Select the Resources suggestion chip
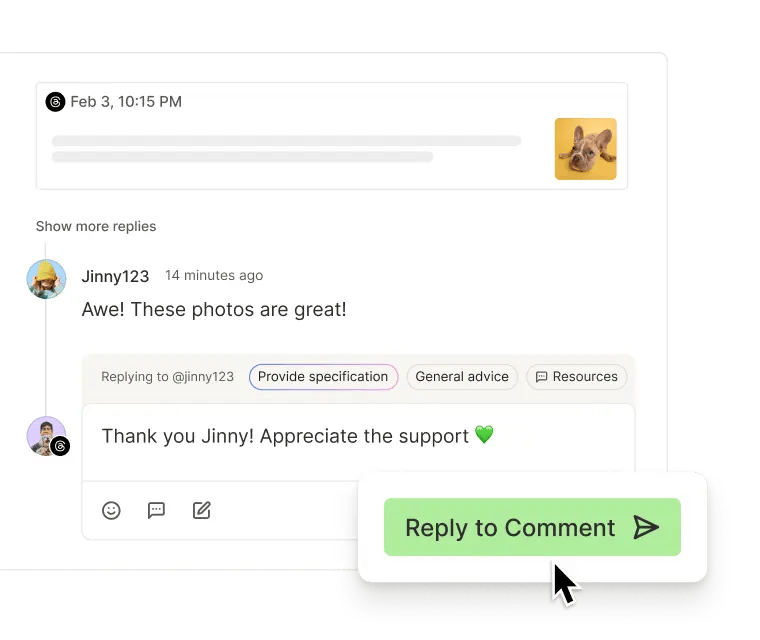Image resolution: width=760 pixels, height=640 pixels. click(576, 377)
